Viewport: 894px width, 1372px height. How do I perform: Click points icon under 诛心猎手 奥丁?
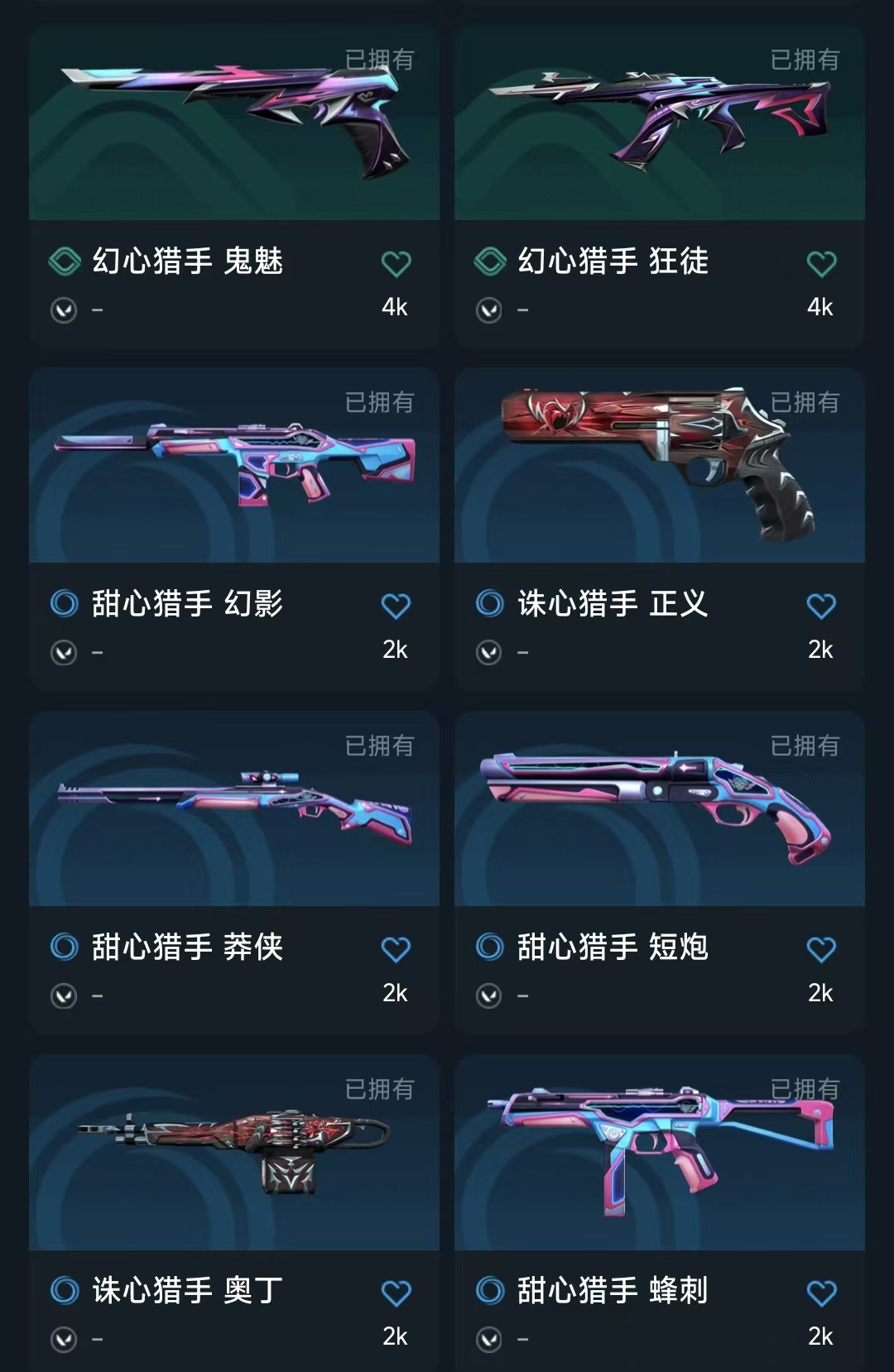click(x=64, y=1339)
